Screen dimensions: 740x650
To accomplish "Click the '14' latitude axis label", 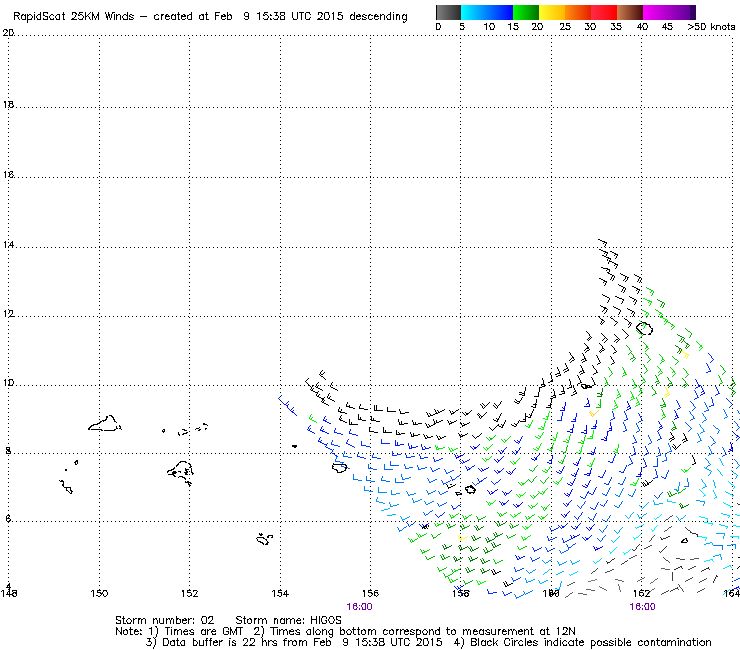I will tap(8, 245).
